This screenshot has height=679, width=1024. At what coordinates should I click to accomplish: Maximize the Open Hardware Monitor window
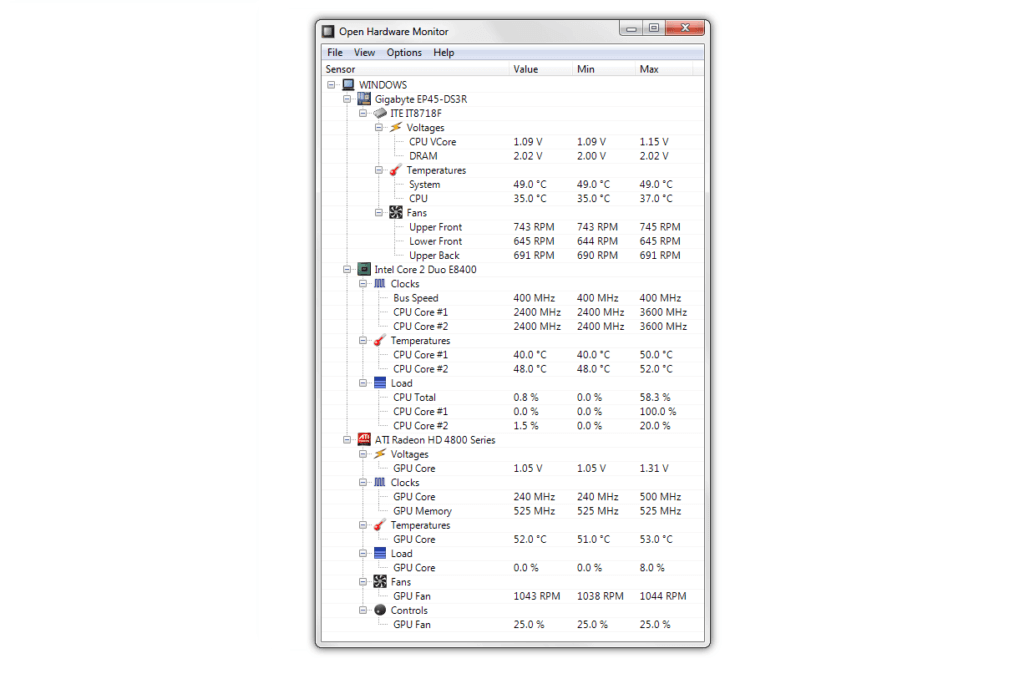pos(654,28)
